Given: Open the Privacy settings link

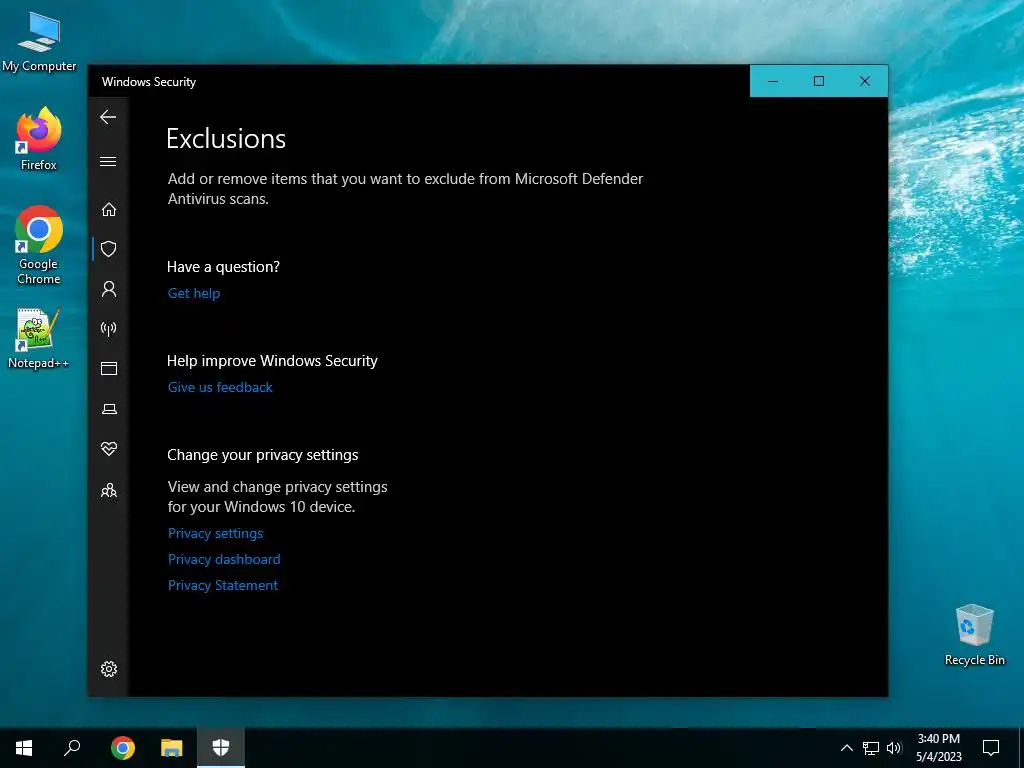Looking at the screenshot, I should [x=216, y=534].
